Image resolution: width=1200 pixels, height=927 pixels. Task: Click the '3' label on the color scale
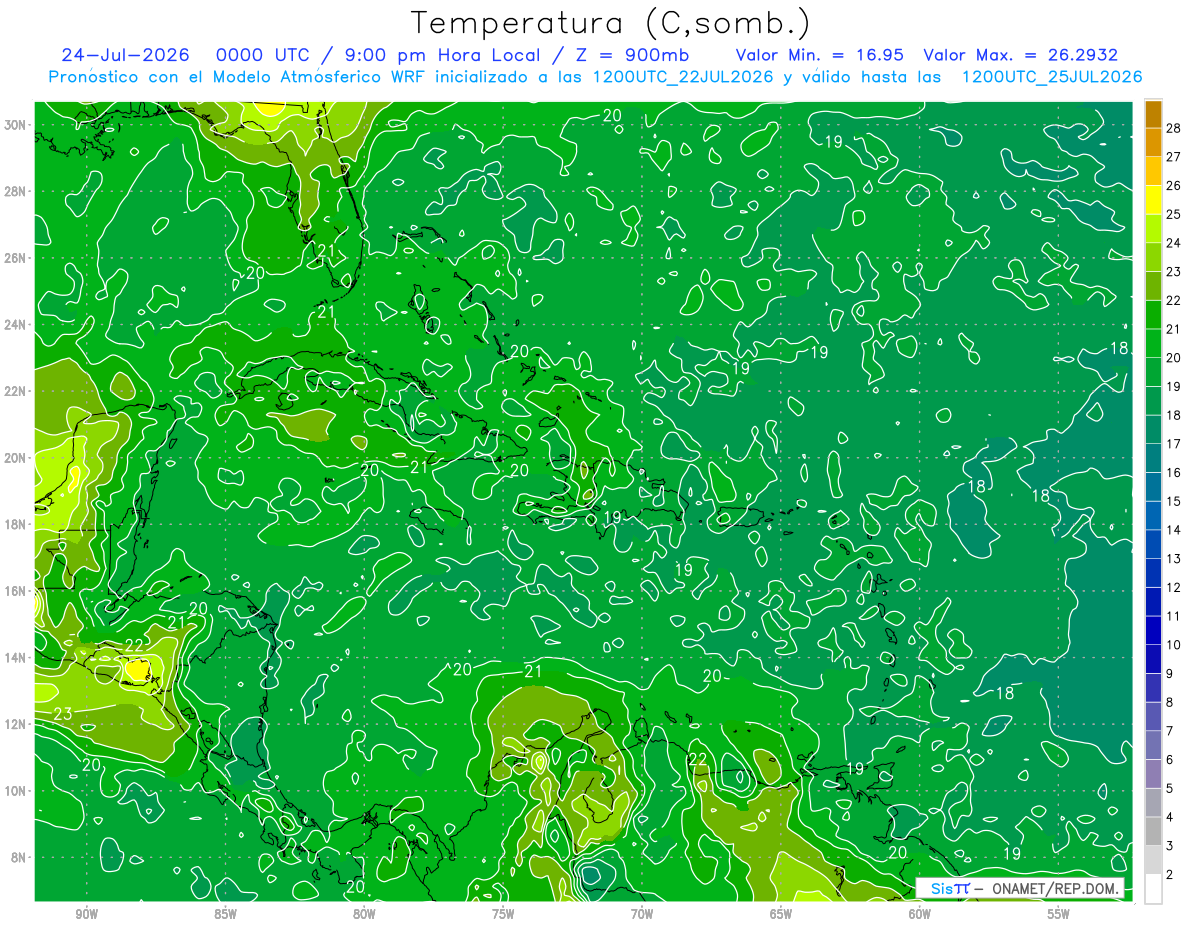[x=1170, y=846]
